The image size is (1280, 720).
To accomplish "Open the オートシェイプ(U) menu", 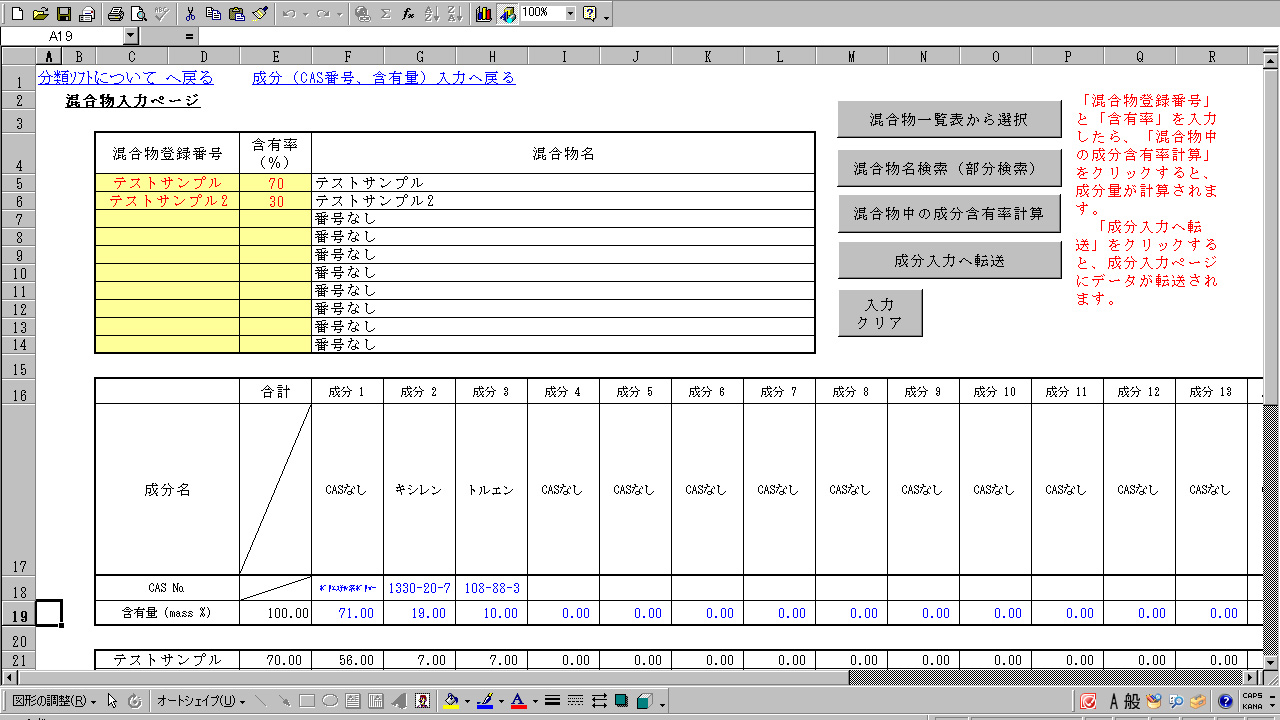I will [200, 701].
